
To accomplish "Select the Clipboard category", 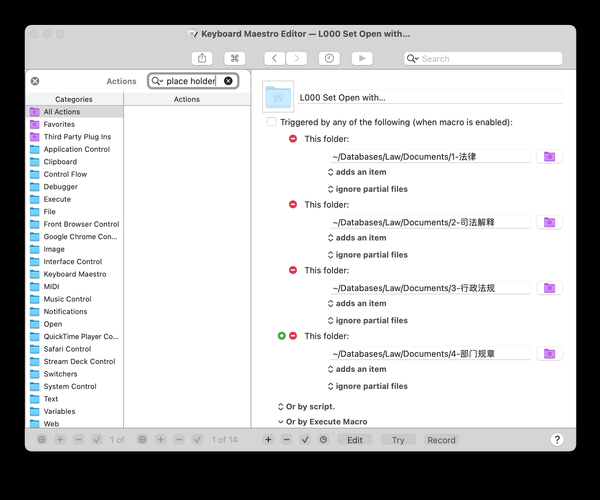I will click(60, 162).
